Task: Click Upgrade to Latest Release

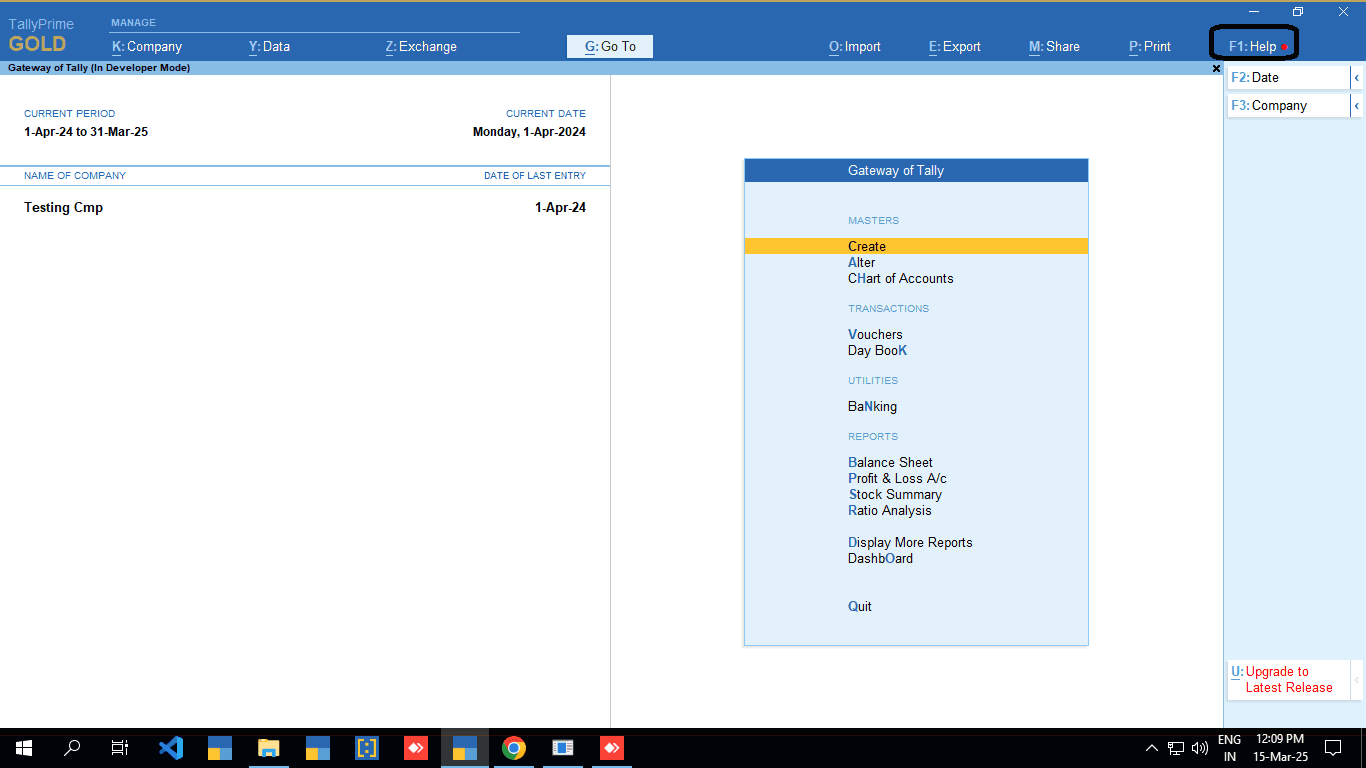Action: (x=1289, y=680)
